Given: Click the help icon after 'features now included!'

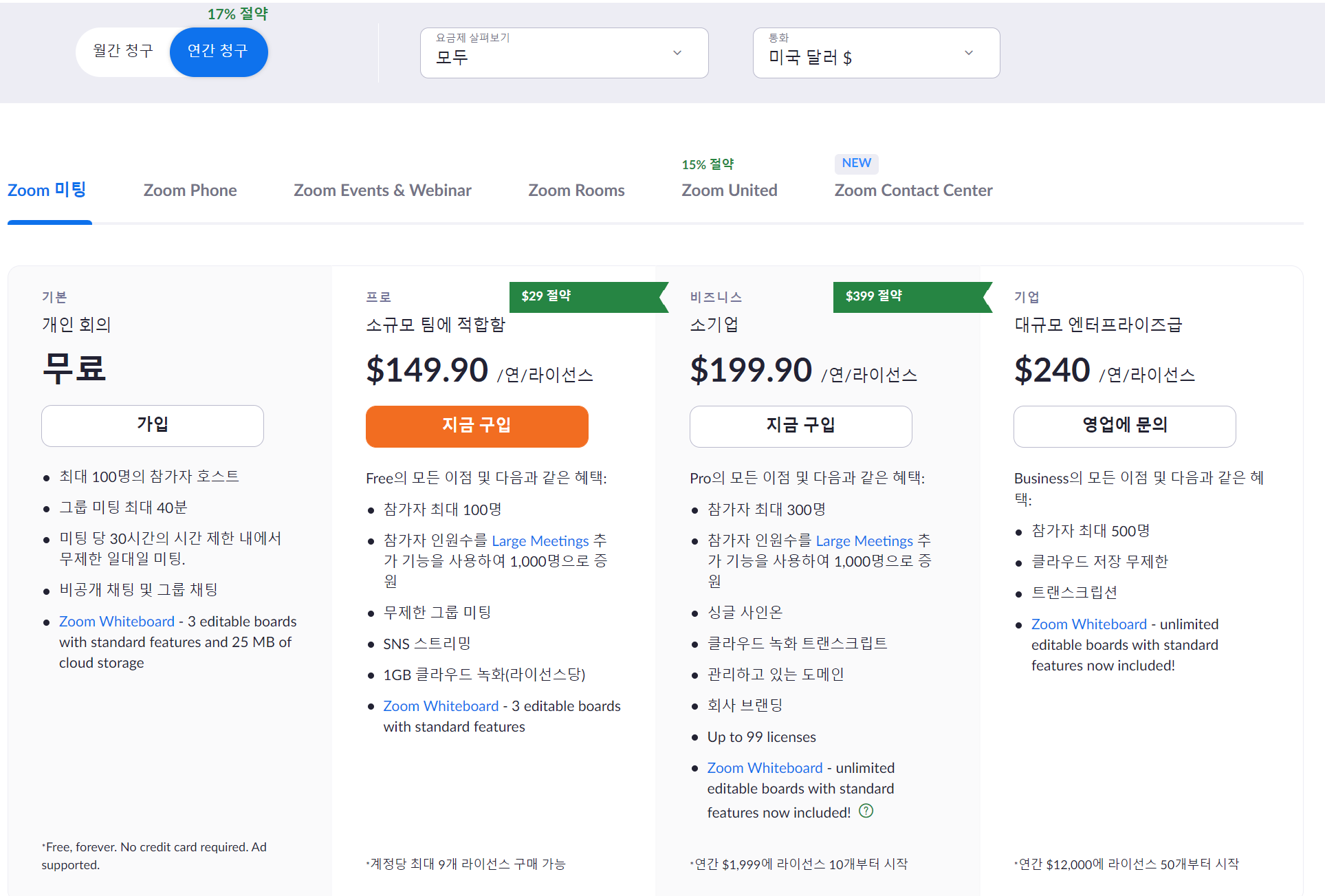Looking at the screenshot, I should point(866,811).
